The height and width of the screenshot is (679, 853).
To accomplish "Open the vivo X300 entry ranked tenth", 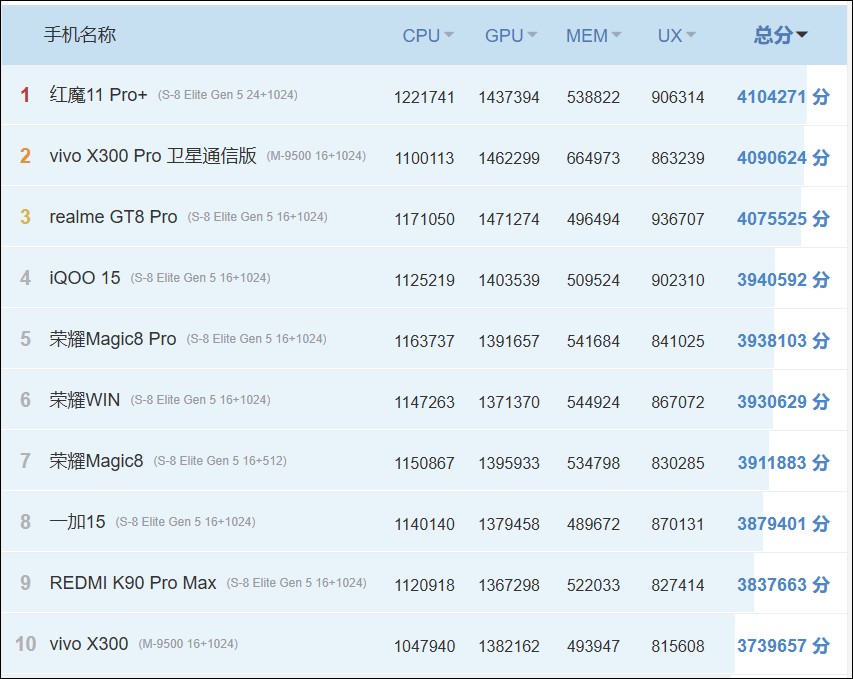I will [x=89, y=644].
